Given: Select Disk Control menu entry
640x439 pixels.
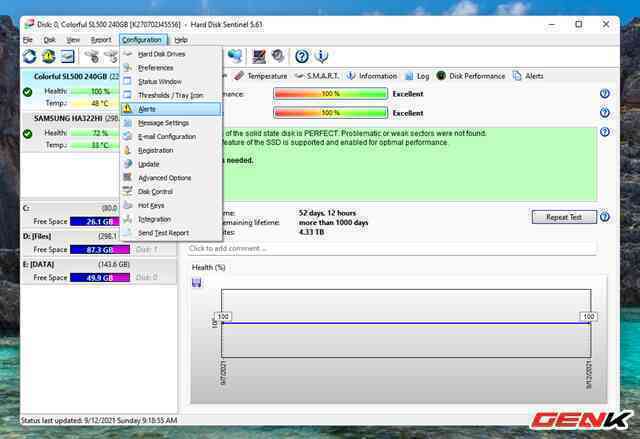Looking at the screenshot, I should pos(171,192).
